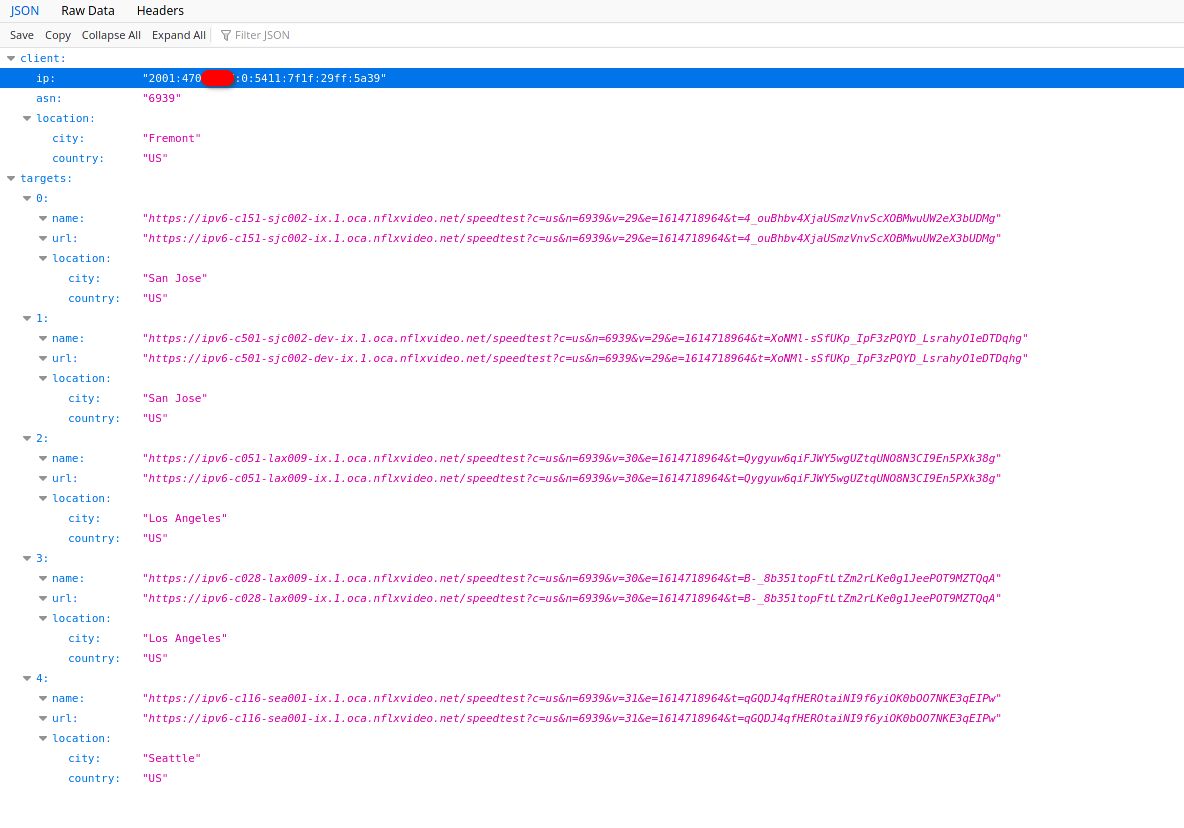Select the c116-sea001 name URL of target 4

pos(572,698)
